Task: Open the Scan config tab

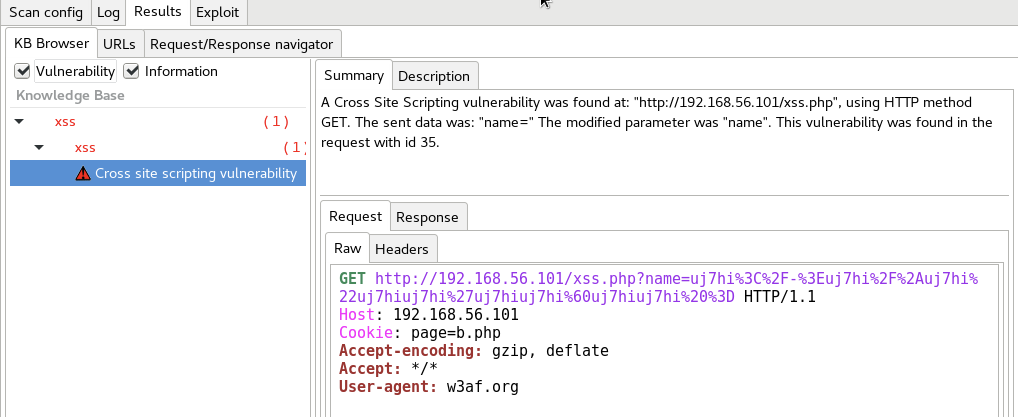Action: pos(46,12)
